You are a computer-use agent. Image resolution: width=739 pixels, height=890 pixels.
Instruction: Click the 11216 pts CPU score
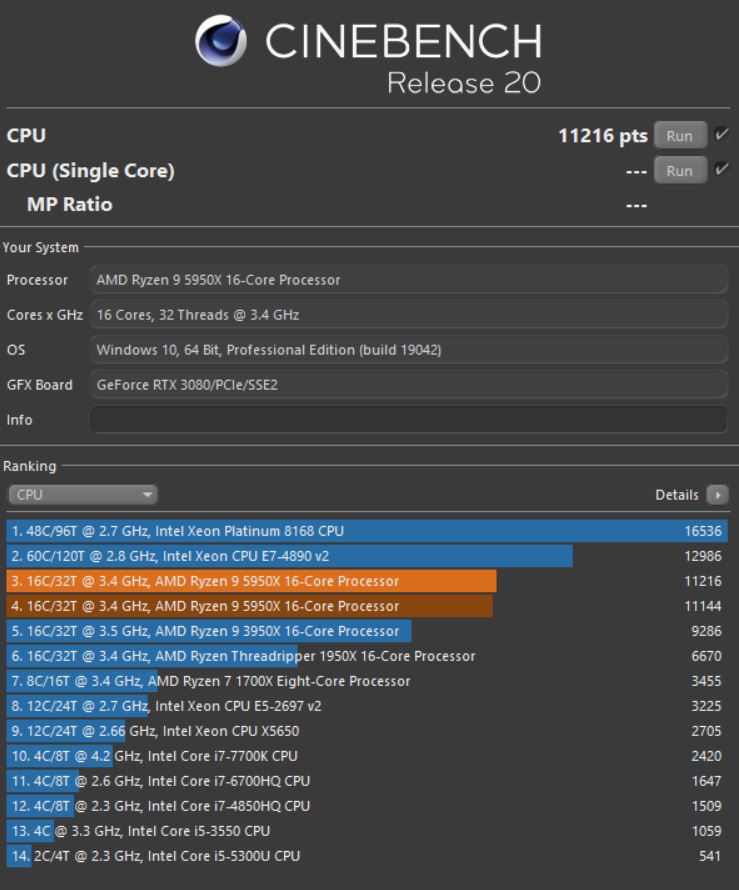(x=603, y=136)
